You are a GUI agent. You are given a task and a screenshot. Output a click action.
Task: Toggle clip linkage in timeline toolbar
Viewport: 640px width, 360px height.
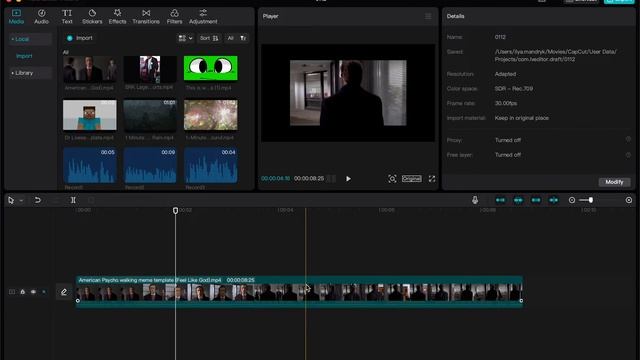(536, 200)
